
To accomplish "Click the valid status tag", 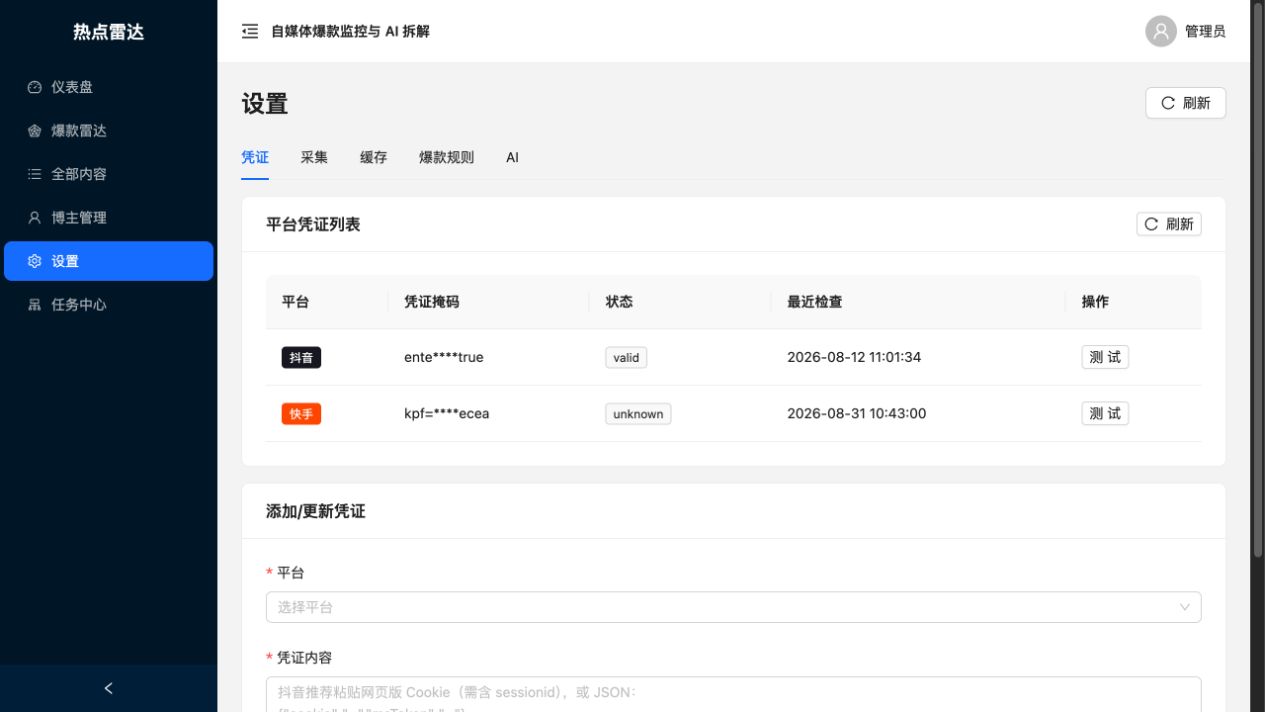I will click(x=626, y=357).
